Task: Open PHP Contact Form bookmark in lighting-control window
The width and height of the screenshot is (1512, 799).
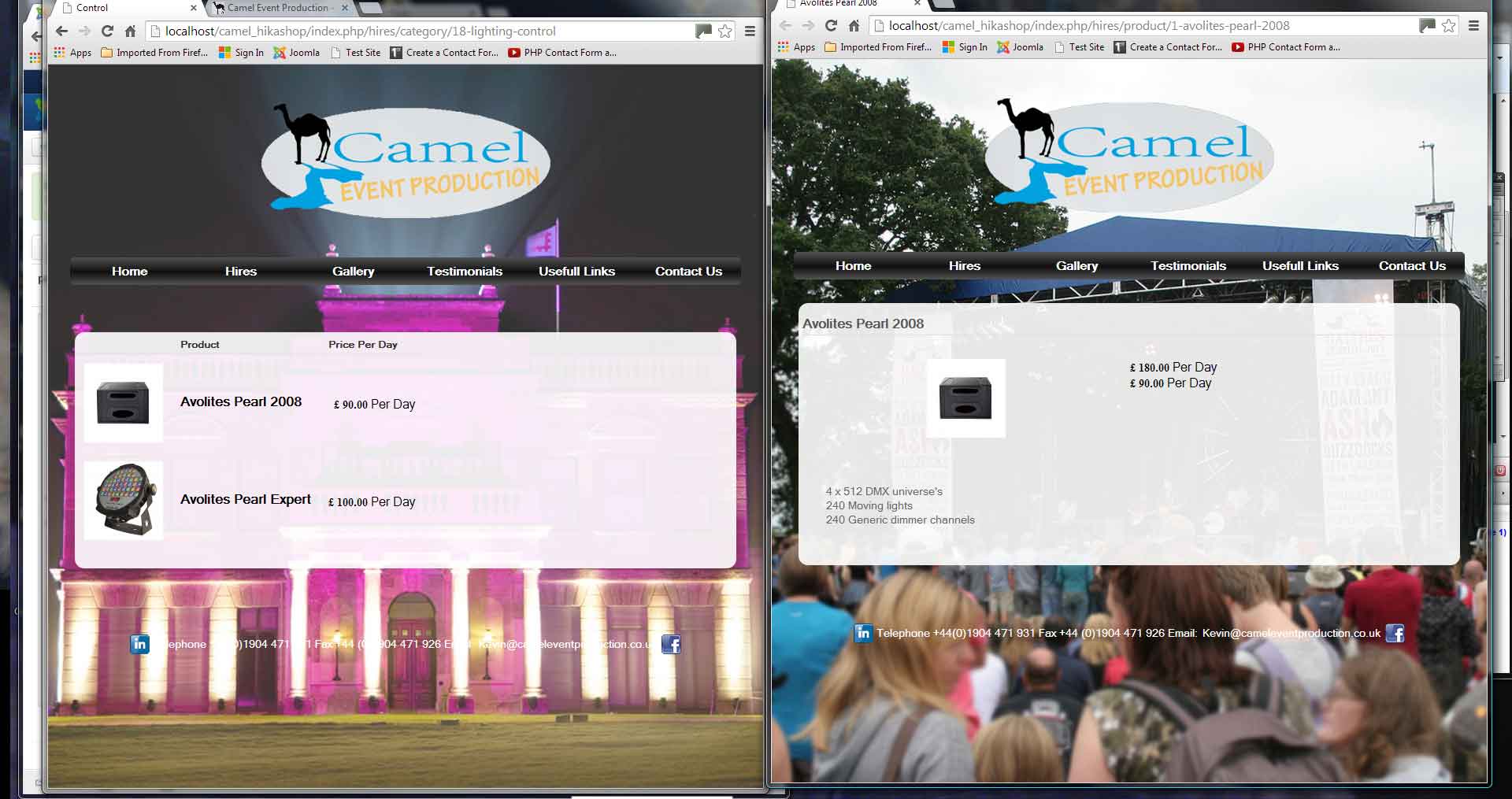Action: 562,53
